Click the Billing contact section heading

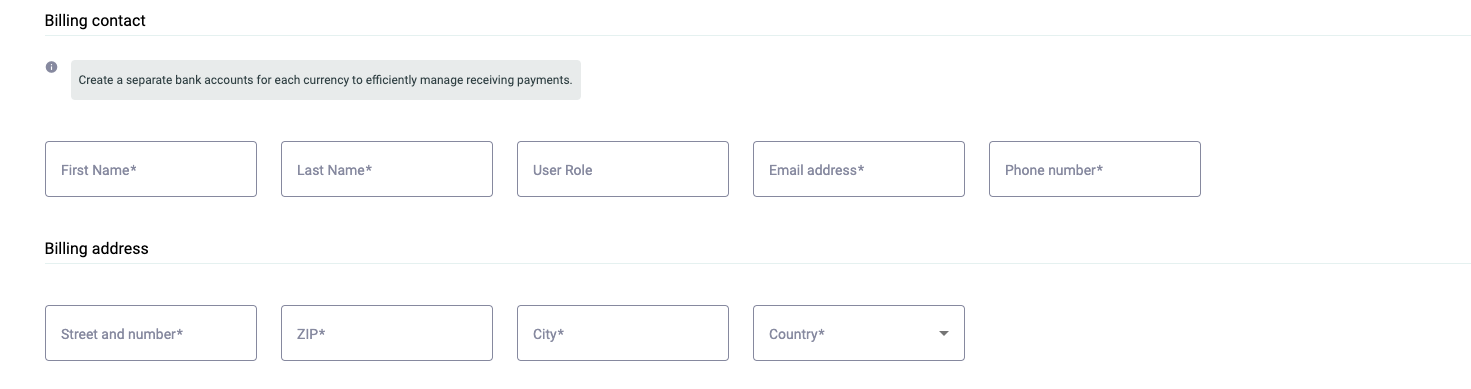pyautogui.click(x=95, y=20)
